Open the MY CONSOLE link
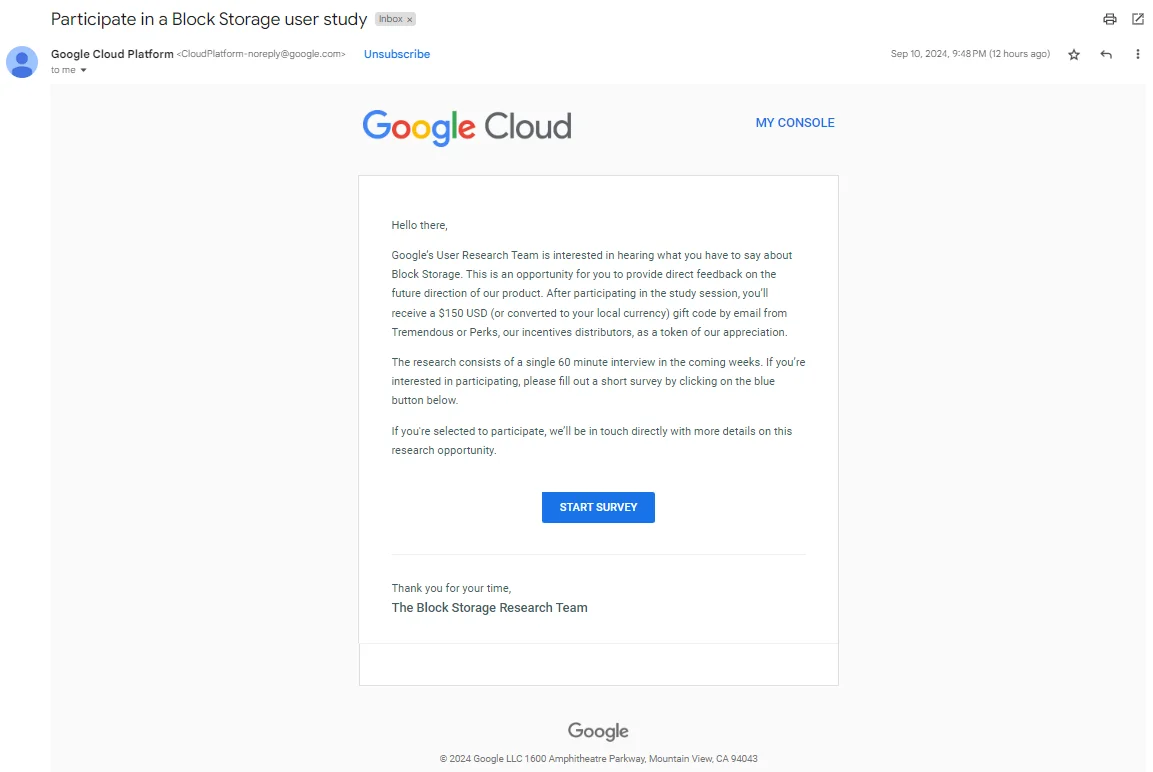 795,123
